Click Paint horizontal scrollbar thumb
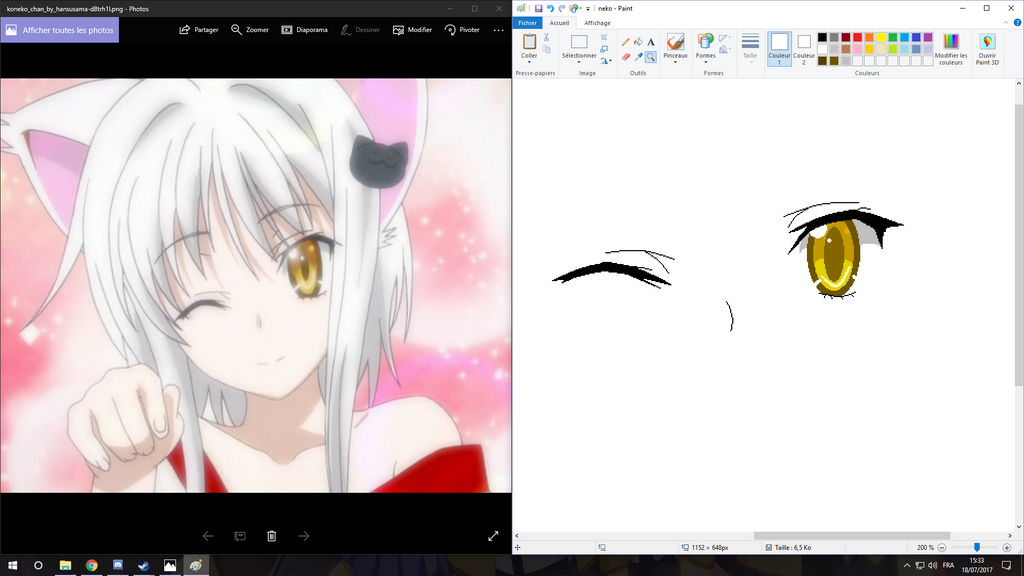 852,536
